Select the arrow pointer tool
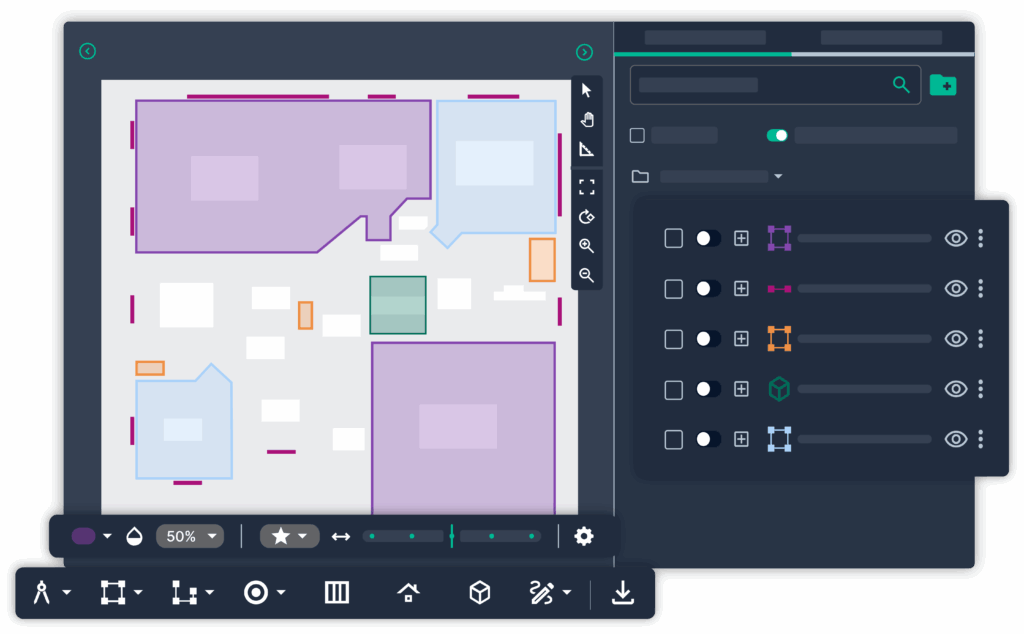This screenshot has width=1024, height=634. point(586,90)
